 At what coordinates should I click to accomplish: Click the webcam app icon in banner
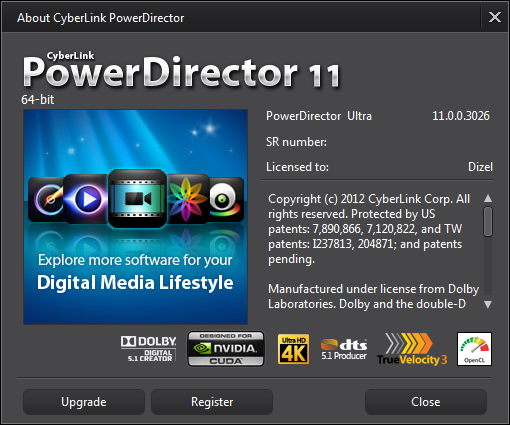[226, 199]
